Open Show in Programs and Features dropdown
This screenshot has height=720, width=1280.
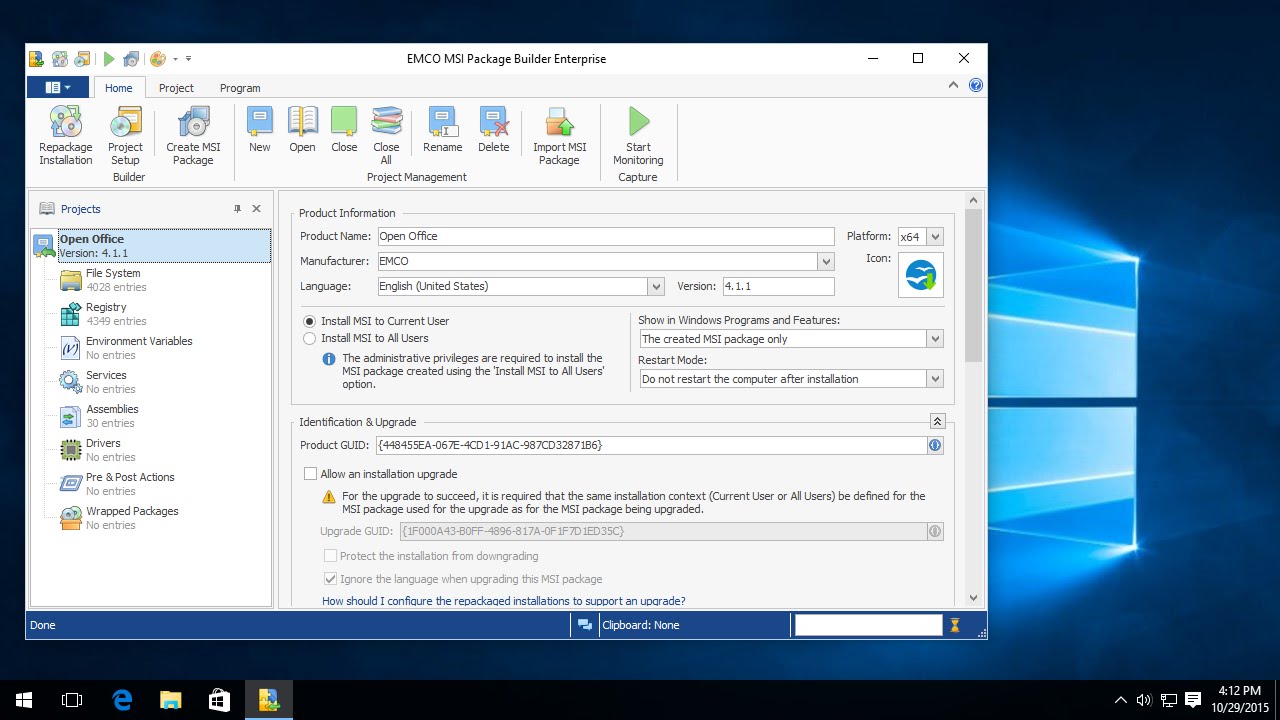tap(935, 339)
